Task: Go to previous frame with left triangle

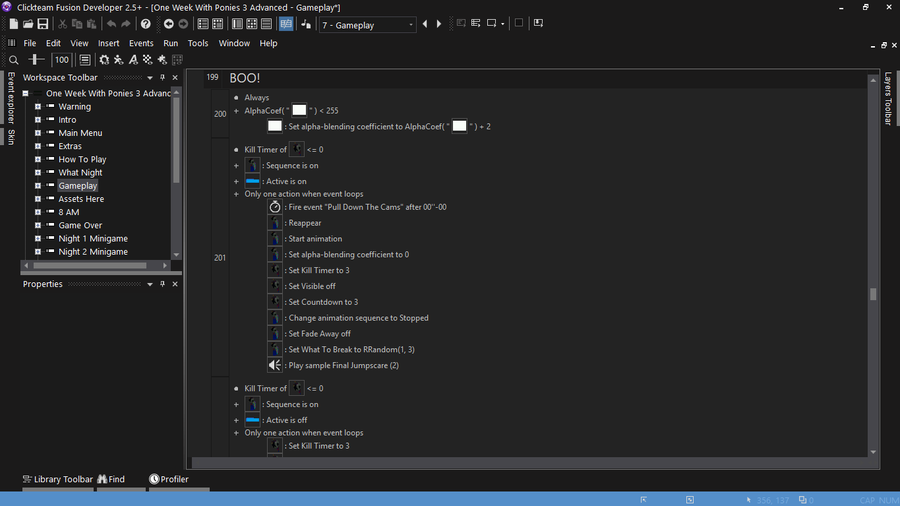Action: [x=425, y=24]
